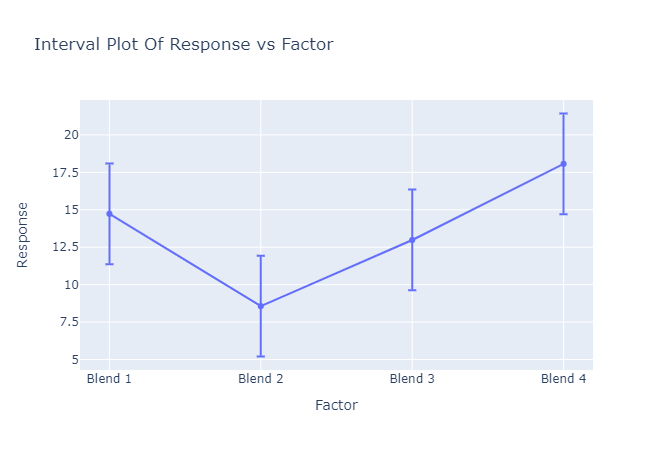The height and width of the screenshot is (450, 672).
Task: Click the '5' y-axis tick label
Action: [68, 359]
